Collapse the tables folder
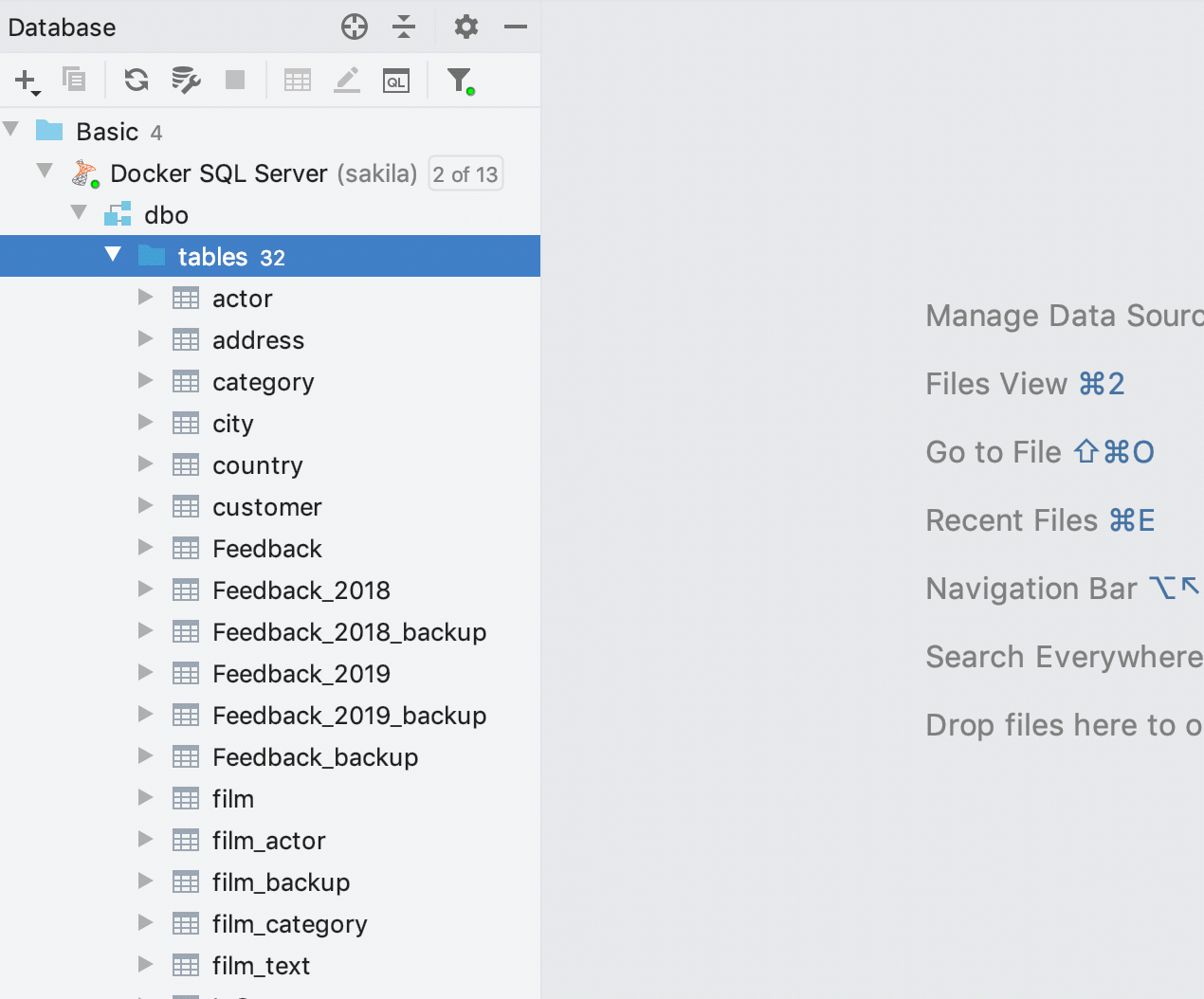This screenshot has height=999, width=1204. 114,255
